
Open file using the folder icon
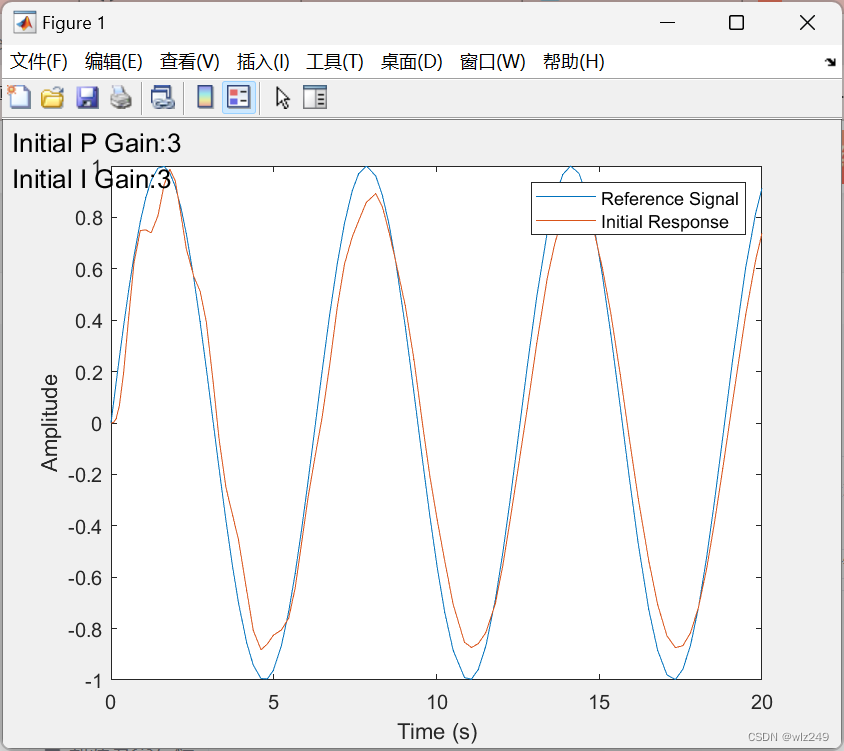[53, 97]
